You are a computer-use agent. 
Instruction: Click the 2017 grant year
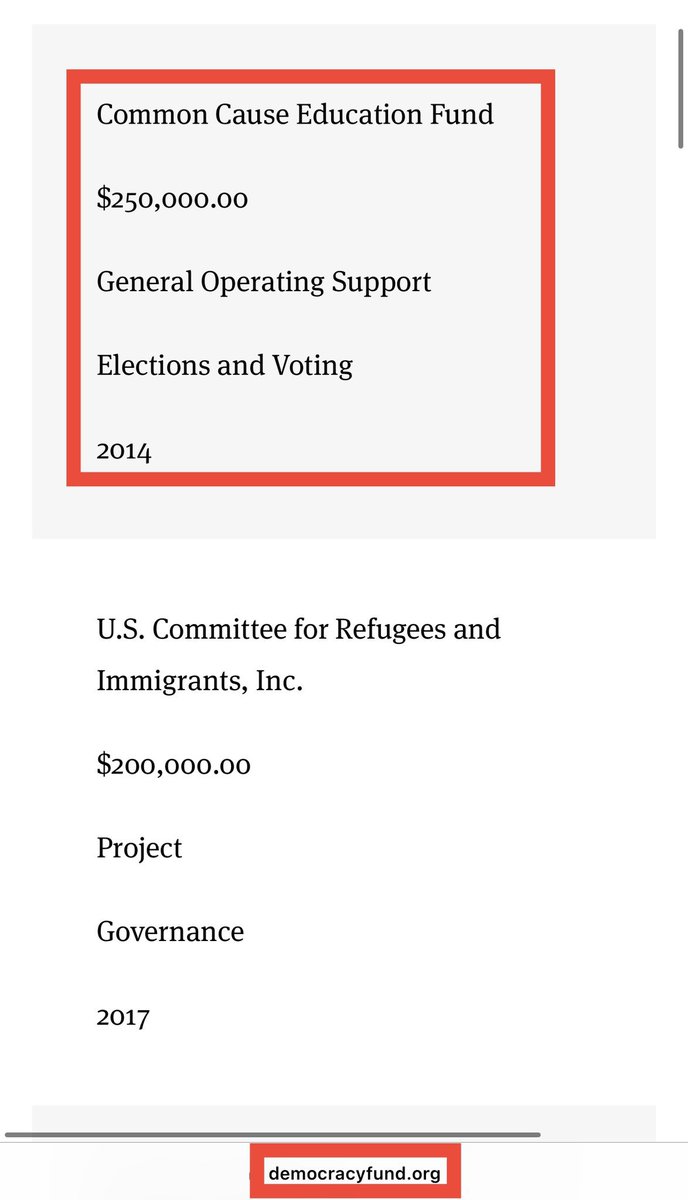click(123, 1017)
